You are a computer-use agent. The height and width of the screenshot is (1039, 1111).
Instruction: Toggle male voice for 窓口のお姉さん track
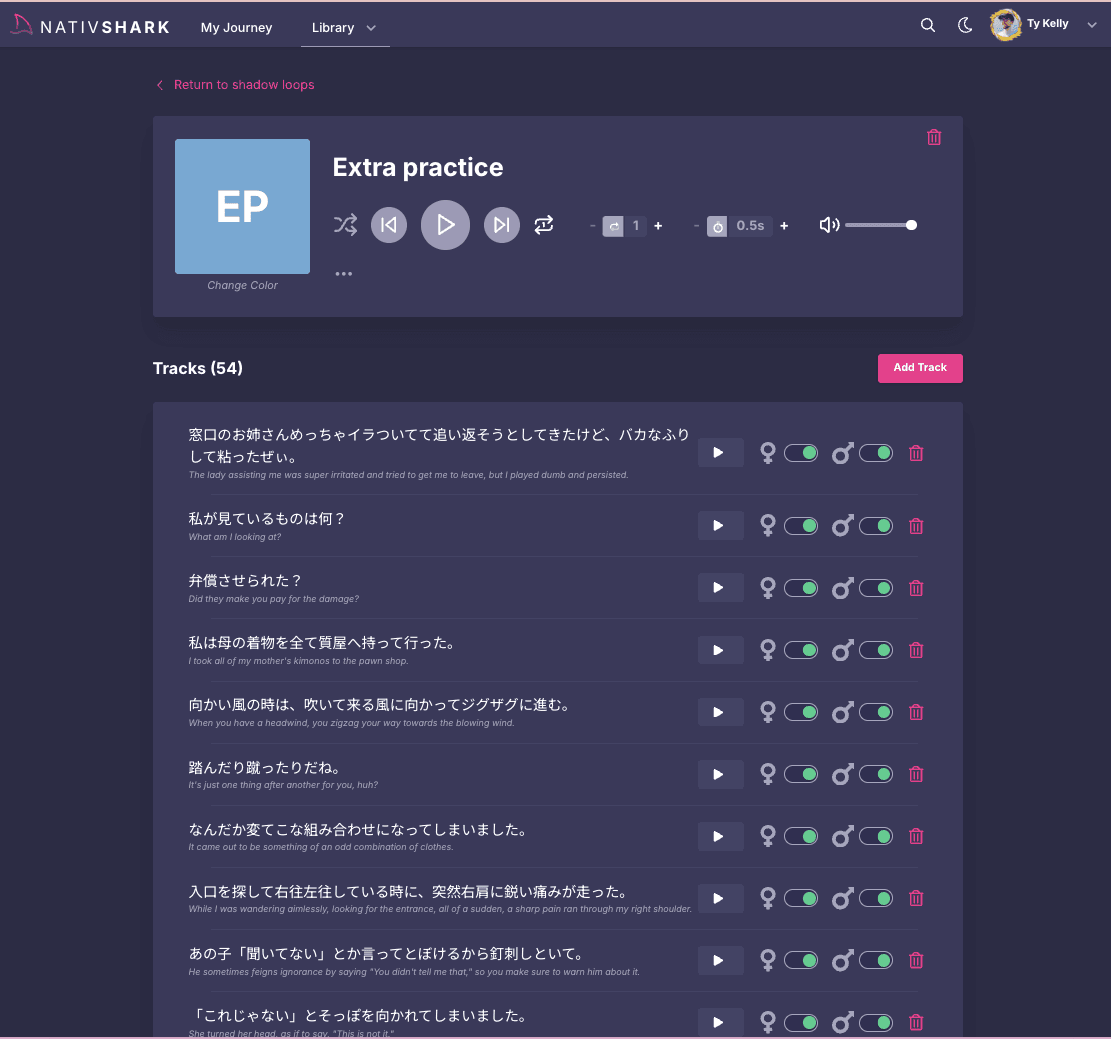(x=876, y=453)
